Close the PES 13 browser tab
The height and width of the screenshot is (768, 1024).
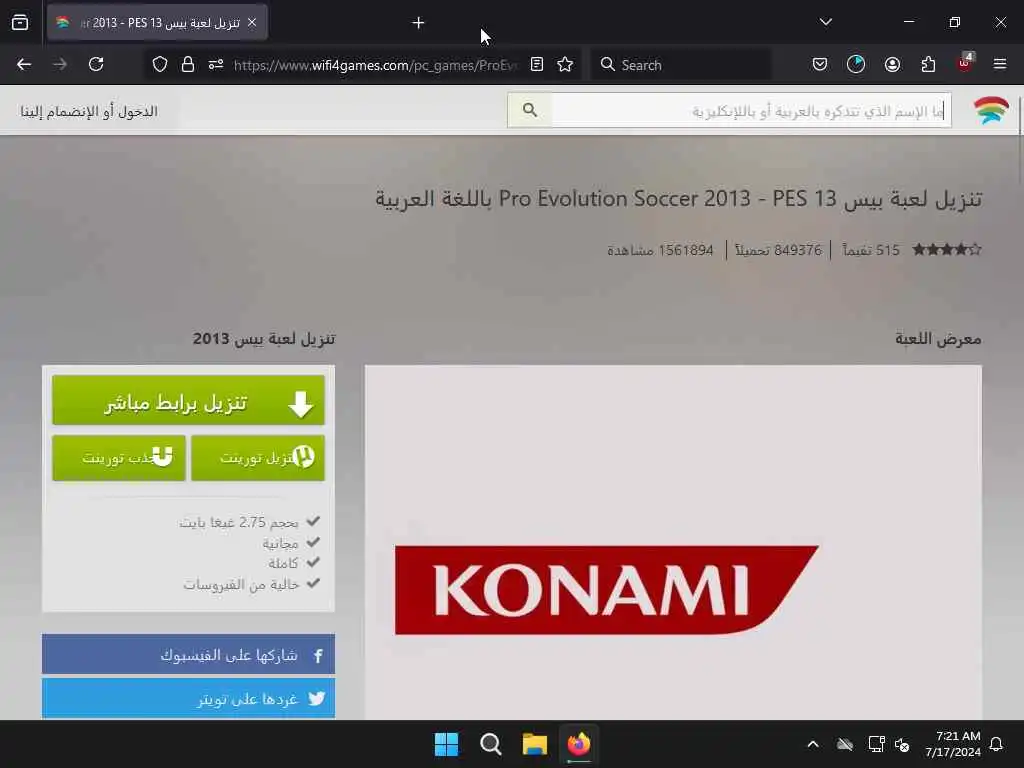252,23
